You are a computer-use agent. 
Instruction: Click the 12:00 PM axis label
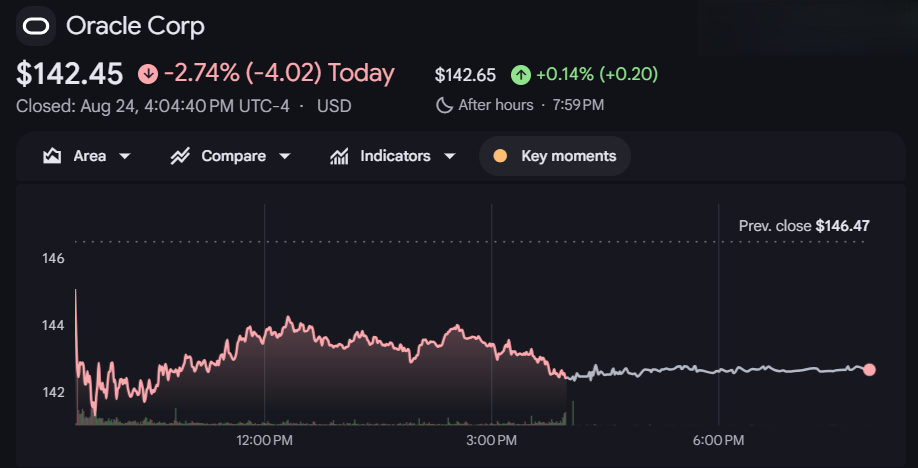265,440
